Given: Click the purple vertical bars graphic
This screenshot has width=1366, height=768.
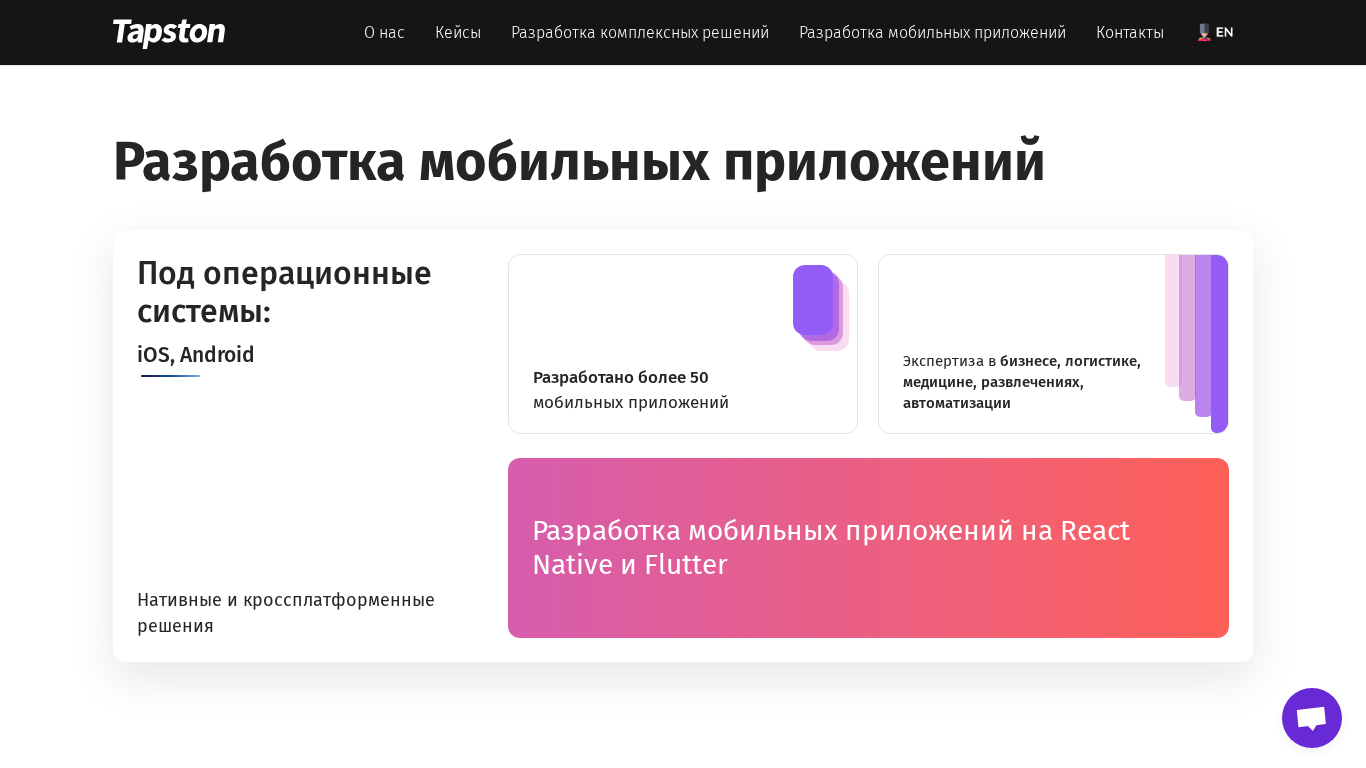Looking at the screenshot, I should point(1196,343).
